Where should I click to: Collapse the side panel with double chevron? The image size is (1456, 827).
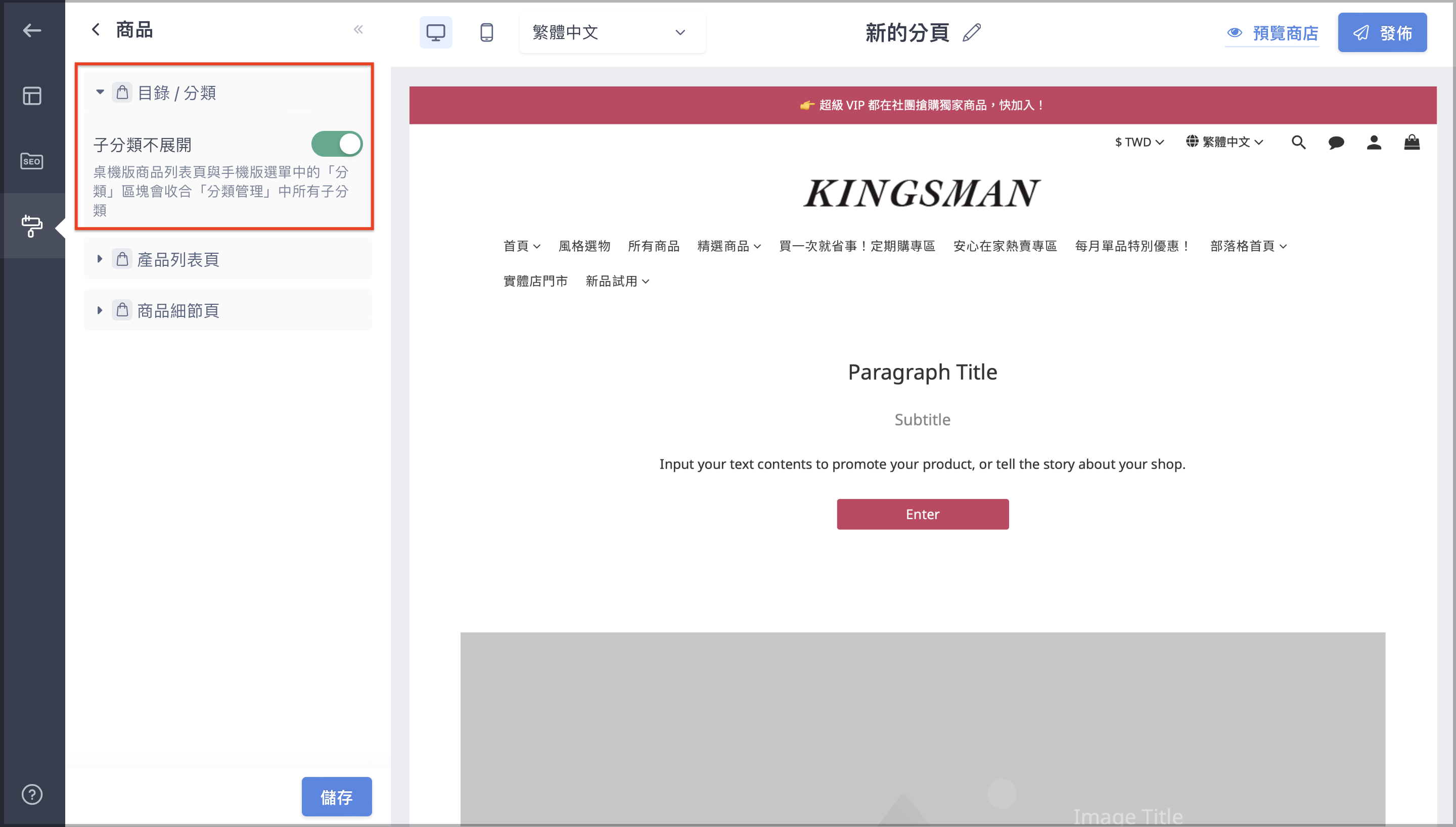pyautogui.click(x=358, y=29)
